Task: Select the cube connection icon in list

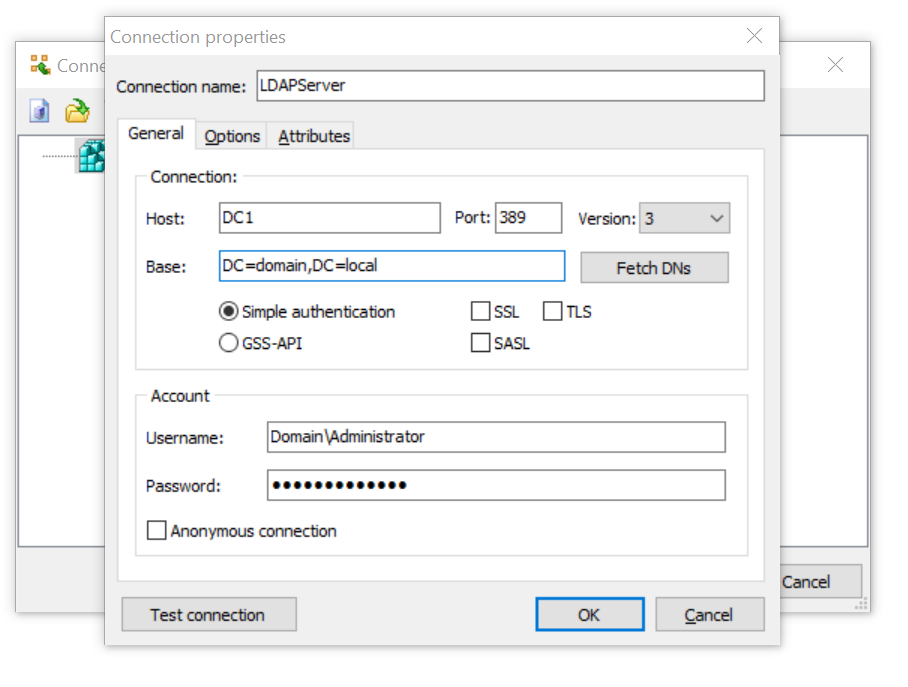Action: click(x=91, y=157)
